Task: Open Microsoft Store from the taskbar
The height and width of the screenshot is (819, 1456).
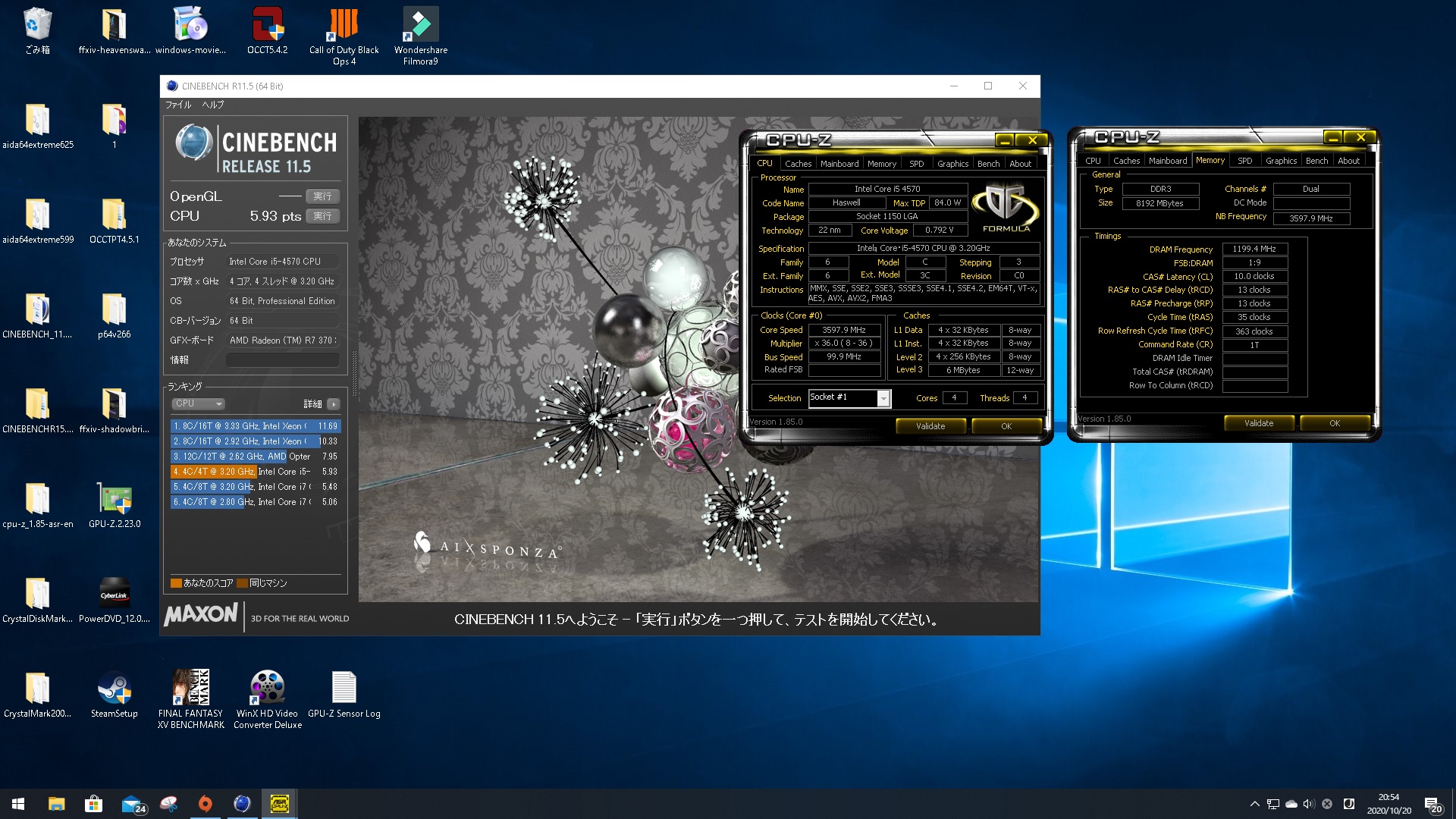Action: point(93,804)
